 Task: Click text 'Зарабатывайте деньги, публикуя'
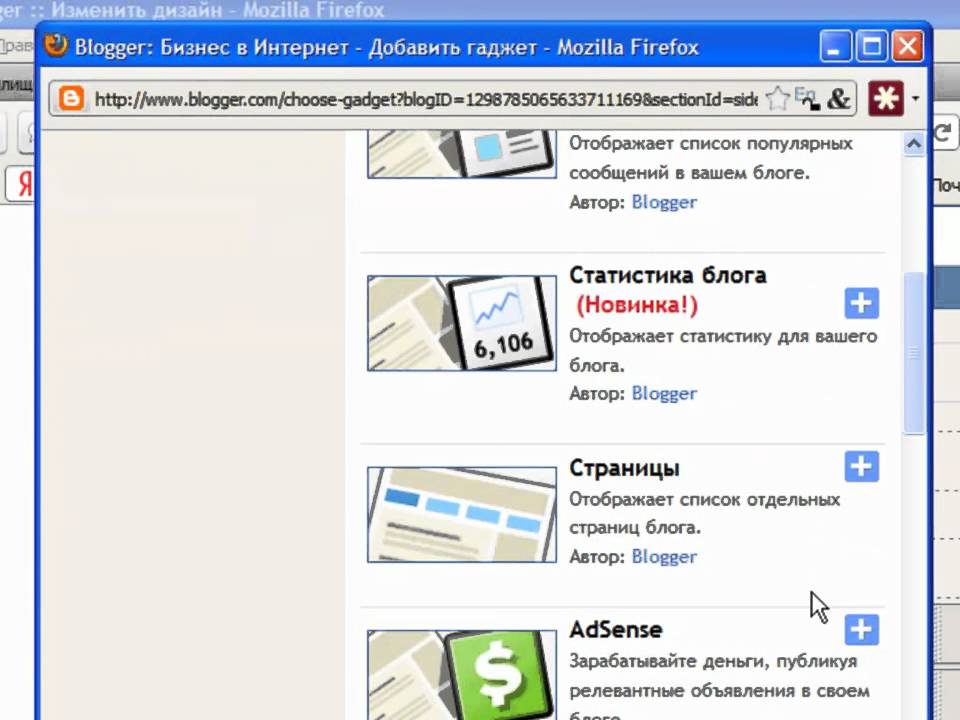[x=713, y=661]
